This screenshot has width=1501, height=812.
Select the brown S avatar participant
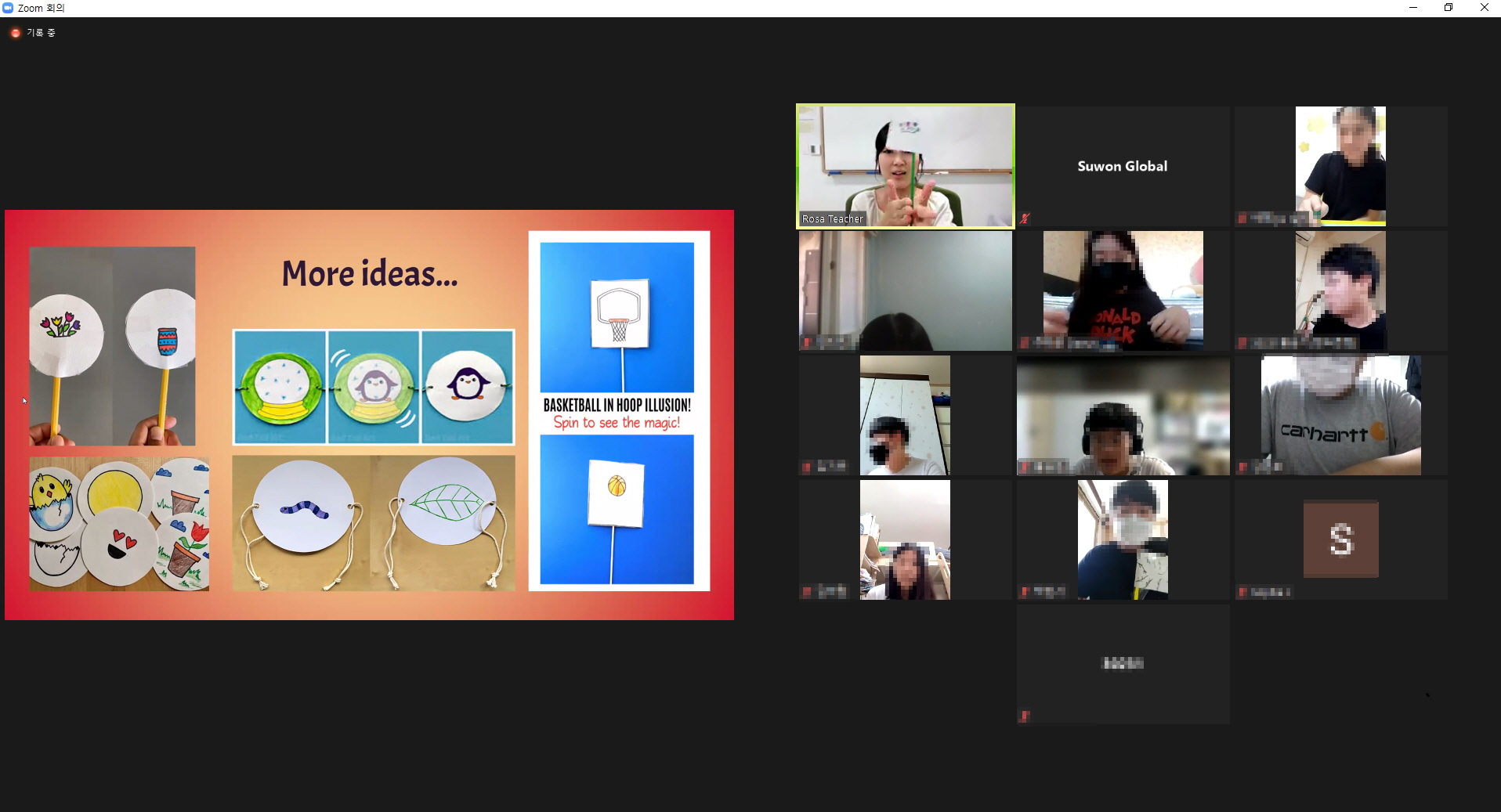(x=1341, y=540)
